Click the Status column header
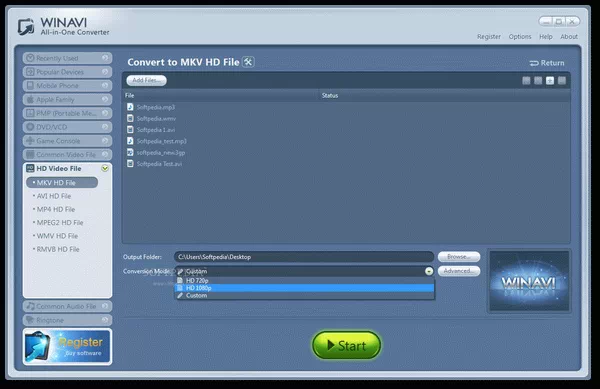Image resolution: width=600 pixels, height=389 pixels. pyautogui.click(x=445, y=96)
